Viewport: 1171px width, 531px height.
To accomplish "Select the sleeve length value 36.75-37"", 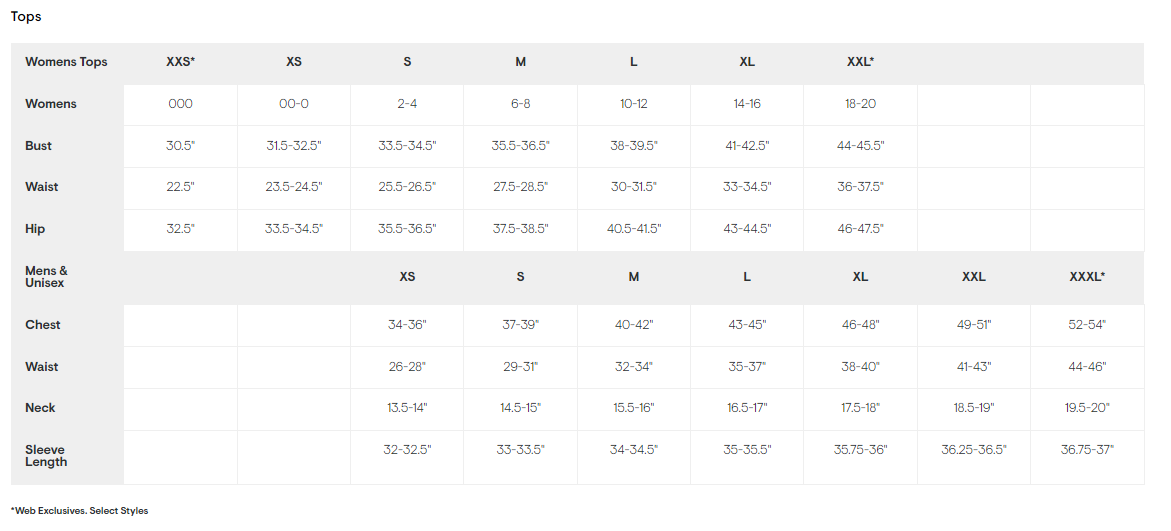I will (1087, 450).
